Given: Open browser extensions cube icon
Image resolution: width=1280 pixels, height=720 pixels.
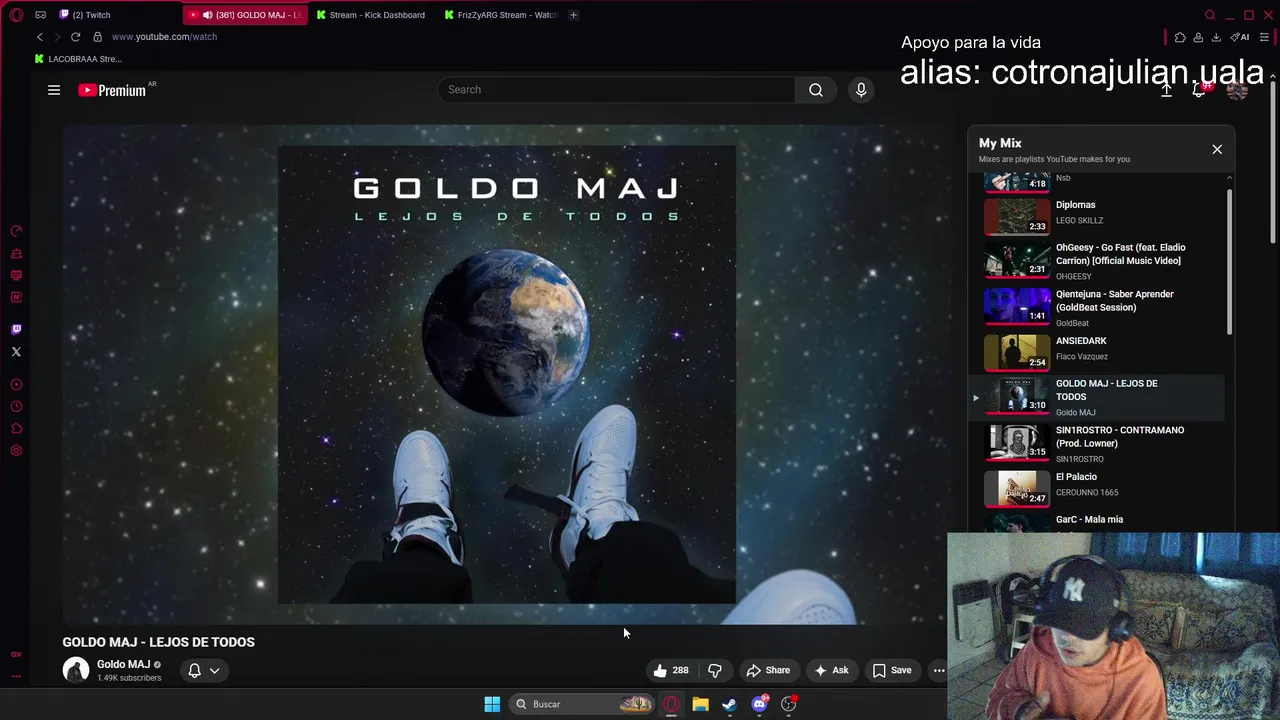Looking at the screenshot, I should point(1180,37).
